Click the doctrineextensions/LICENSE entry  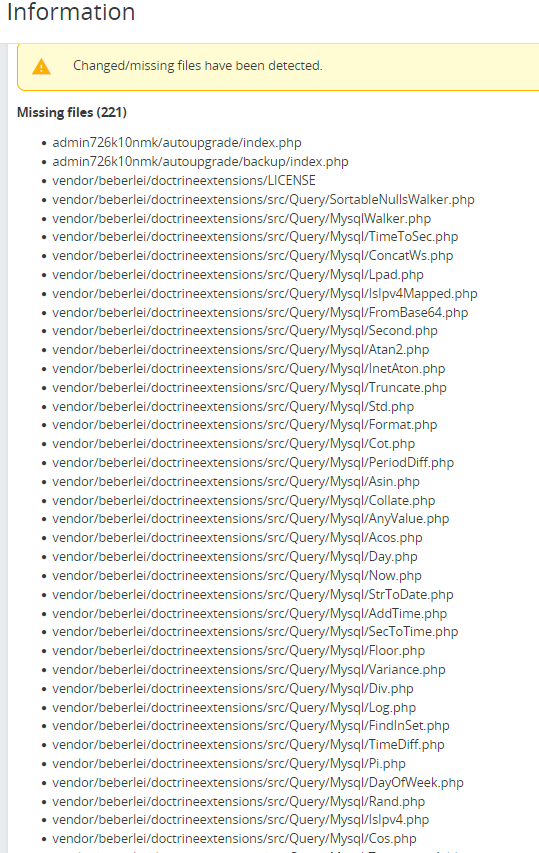click(x=184, y=181)
